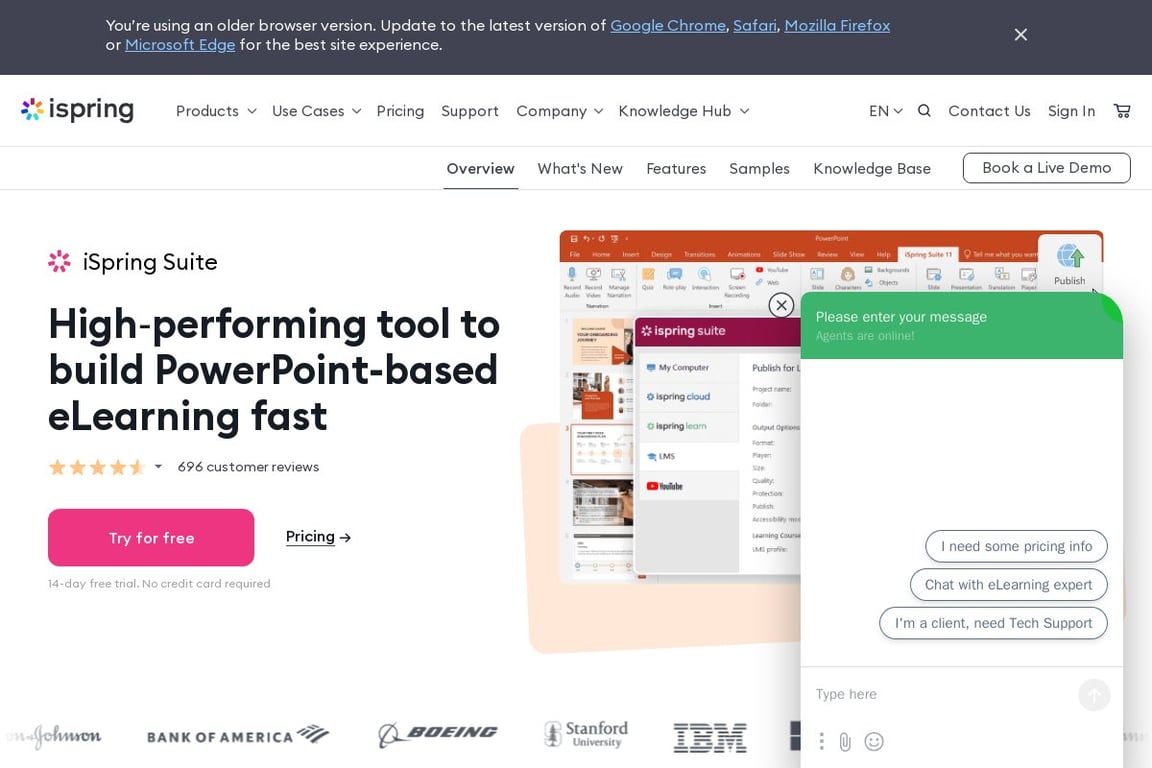This screenshot has height=768, width=1152.
Task: Focus the 'Type here' chat input
Action: click(x=940, y=695)
